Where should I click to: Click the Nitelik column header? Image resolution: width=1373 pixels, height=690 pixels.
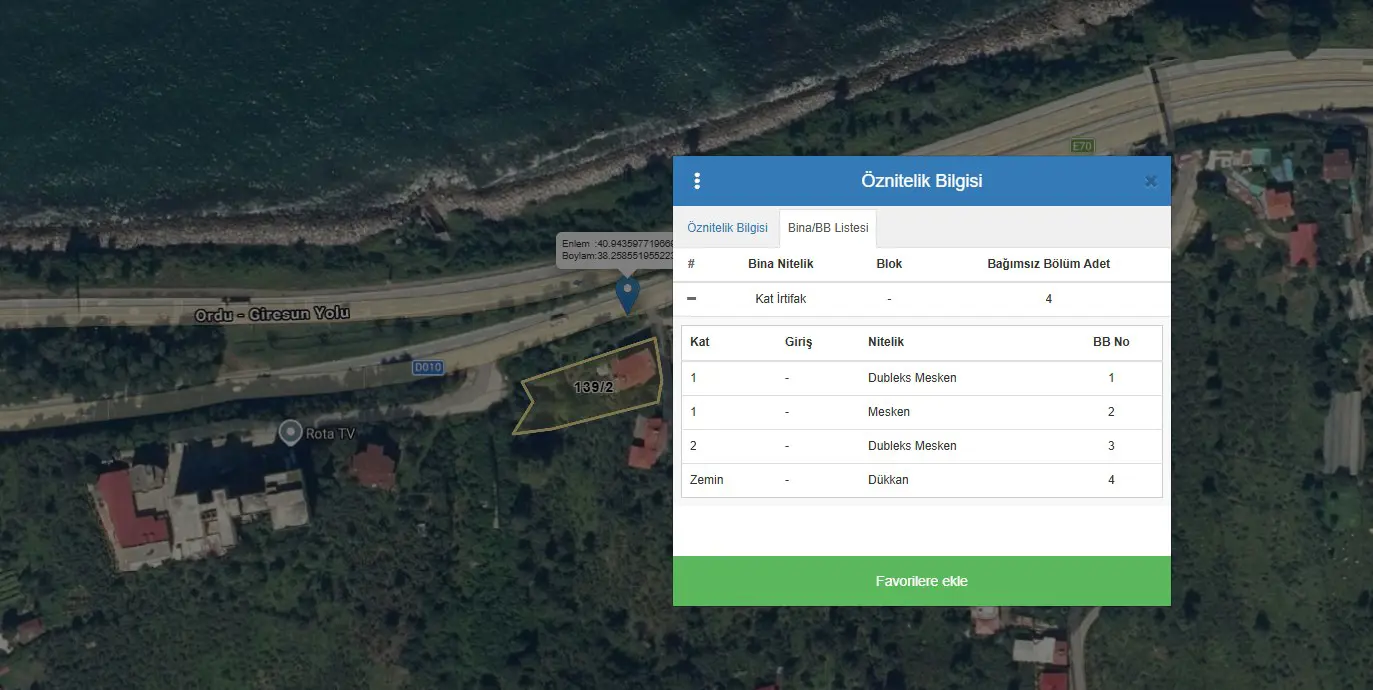[886, 342]
